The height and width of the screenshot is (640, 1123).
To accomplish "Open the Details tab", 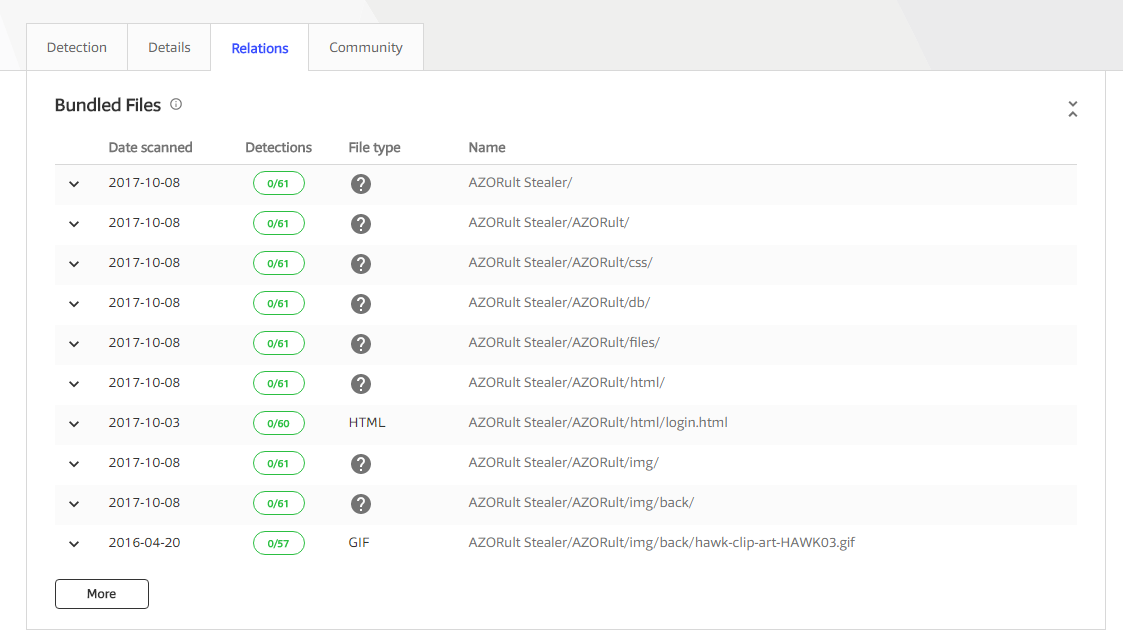I will point(169,47).
